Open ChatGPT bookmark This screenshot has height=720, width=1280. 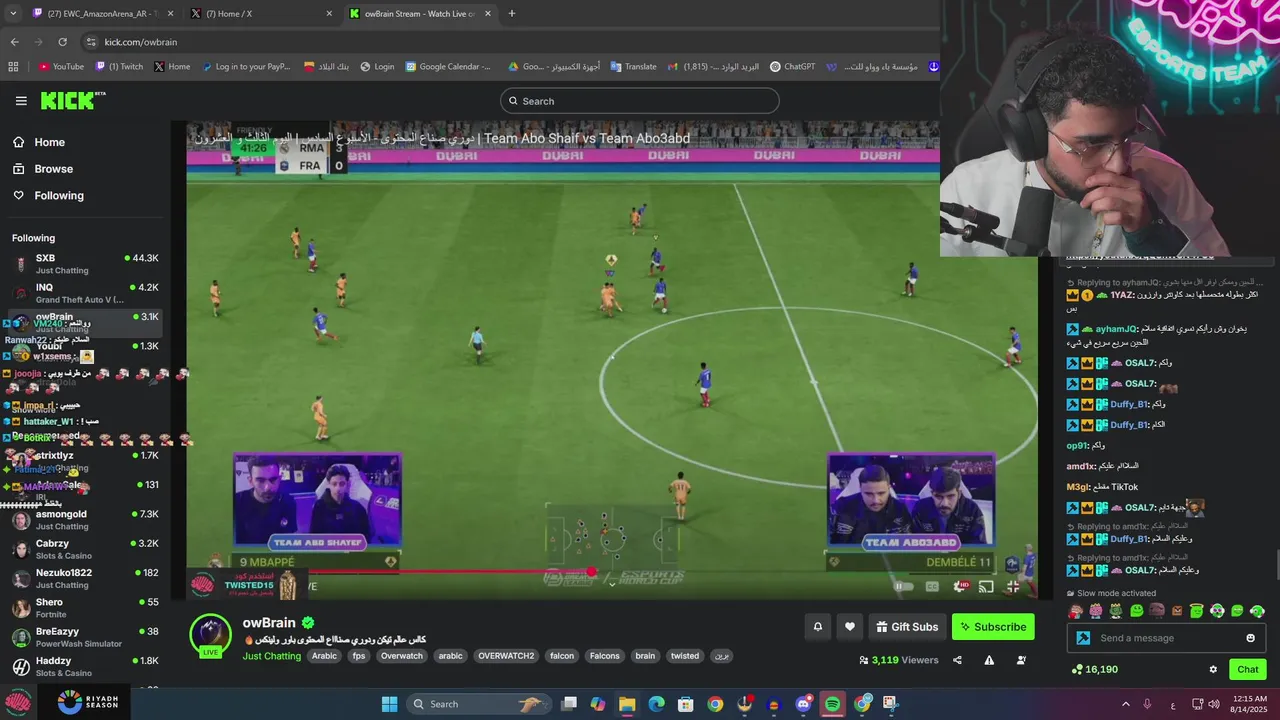pos(792,67)
